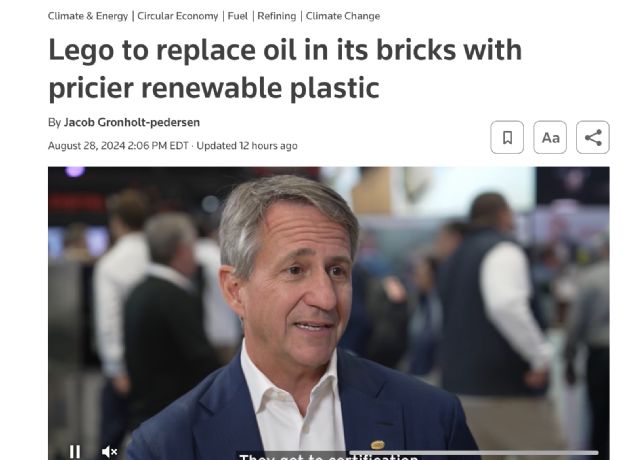View author Jacob Gronholt-pedersen's profile
The image size is (640, 460).
coord(132,122)
